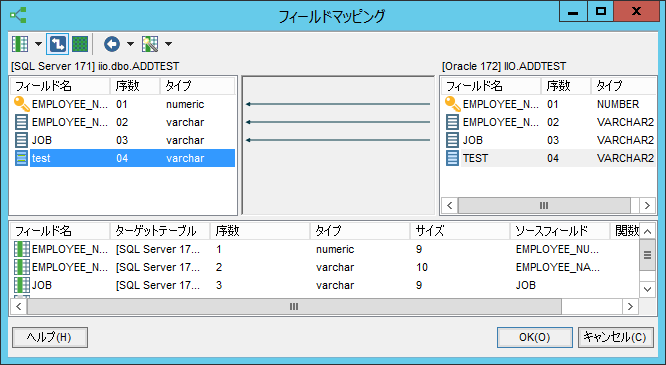This screenshot has width=666, height=365.
Task: Click the ヘルプ(H) button
Action: point(50,337)
